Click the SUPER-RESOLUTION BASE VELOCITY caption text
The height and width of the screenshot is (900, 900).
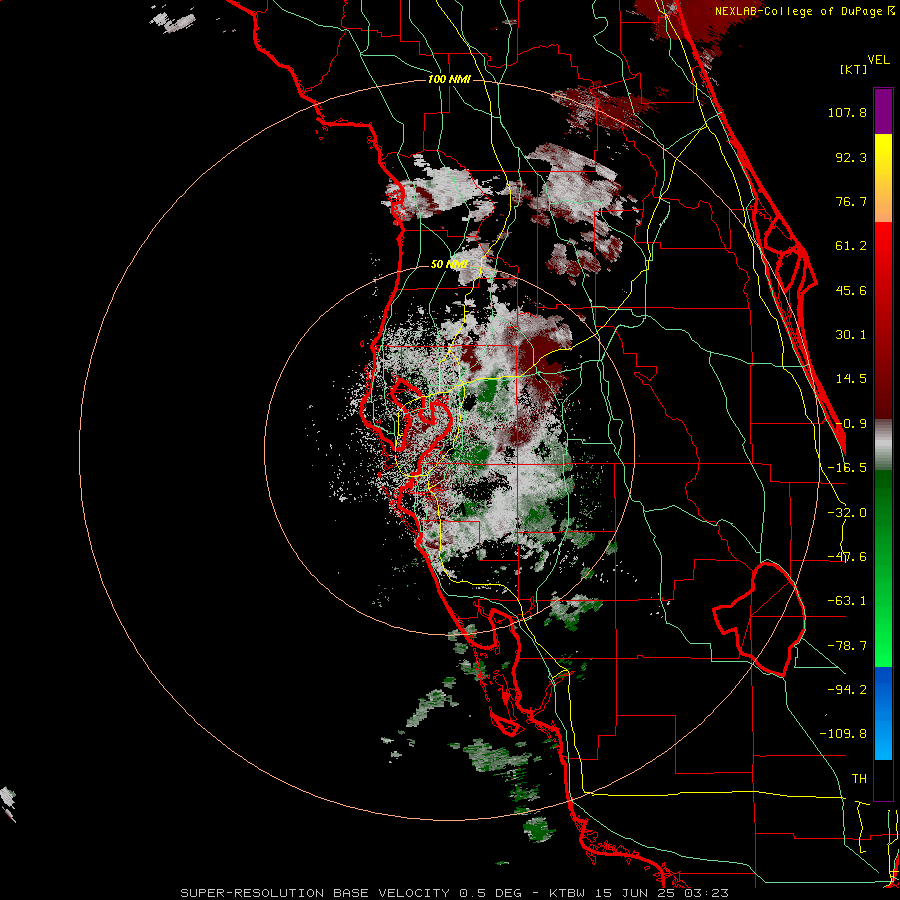point(317,893)
